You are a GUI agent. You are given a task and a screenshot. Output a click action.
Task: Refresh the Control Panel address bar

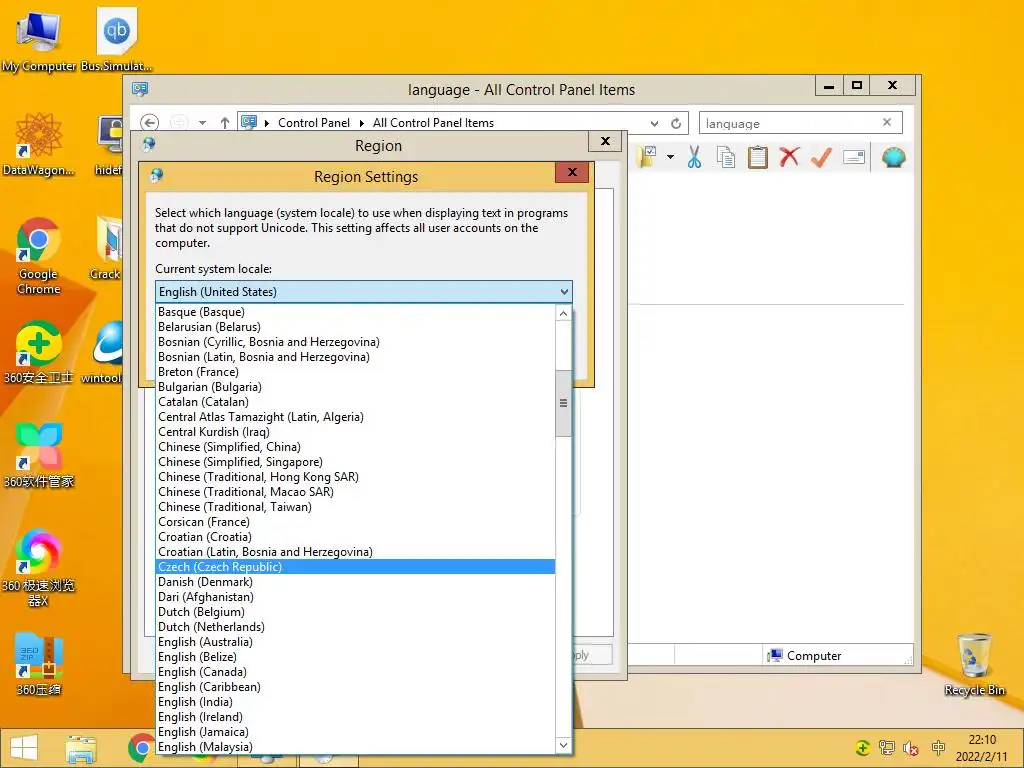pos(676,123)
